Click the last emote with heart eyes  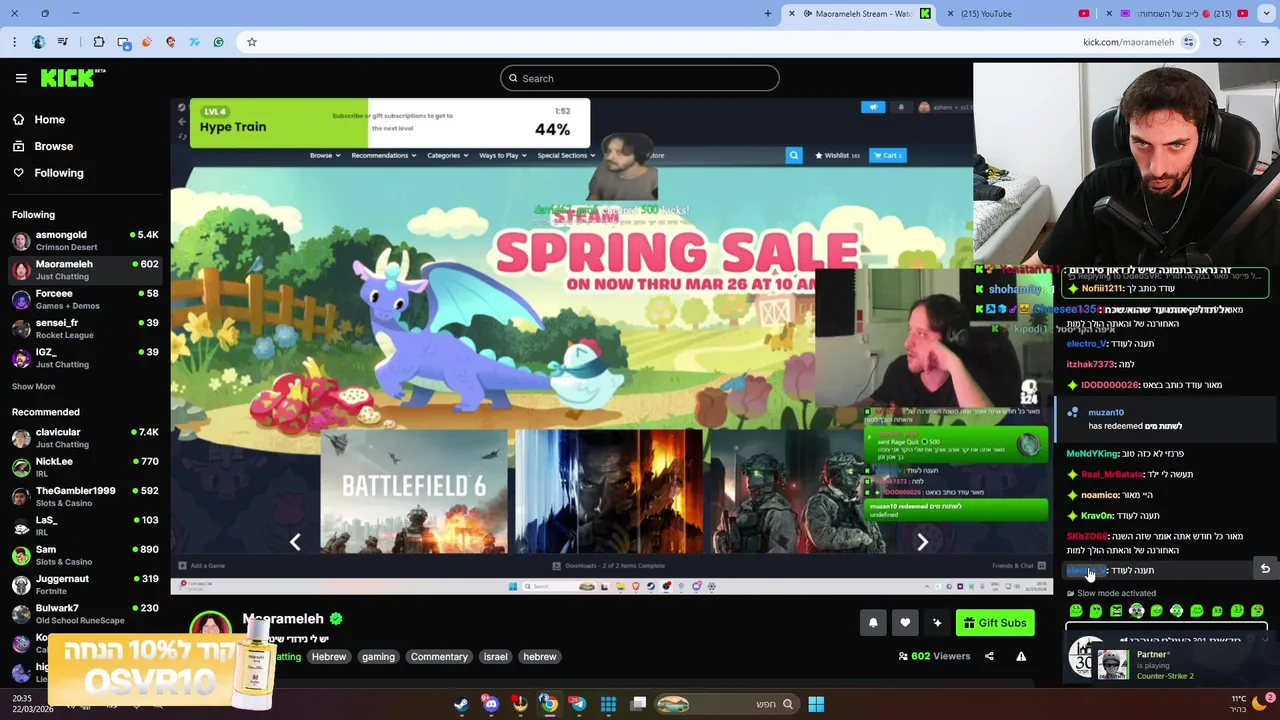[x=1257, y=611]
